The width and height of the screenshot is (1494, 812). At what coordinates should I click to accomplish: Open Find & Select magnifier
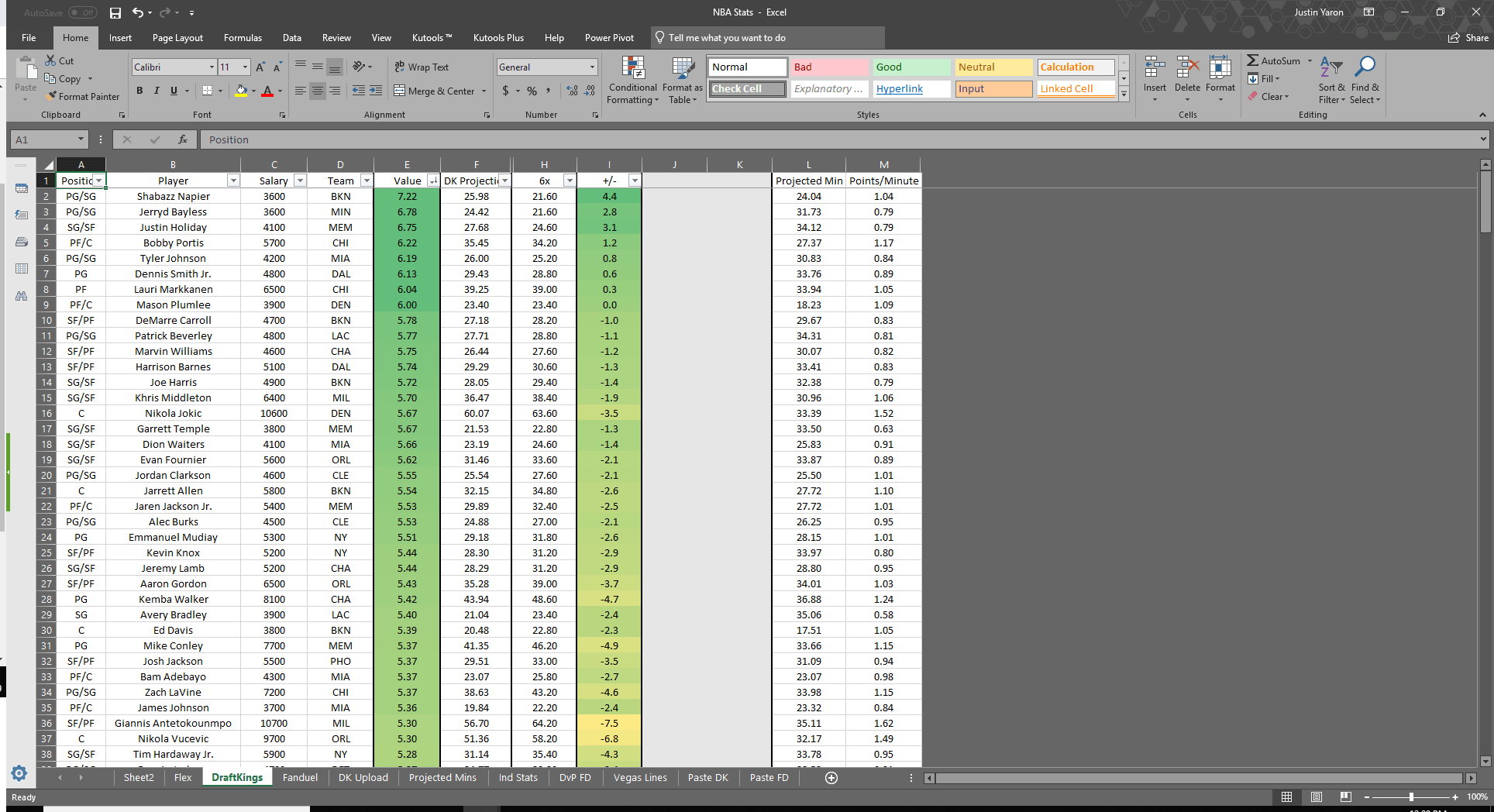pos(1365,81)
